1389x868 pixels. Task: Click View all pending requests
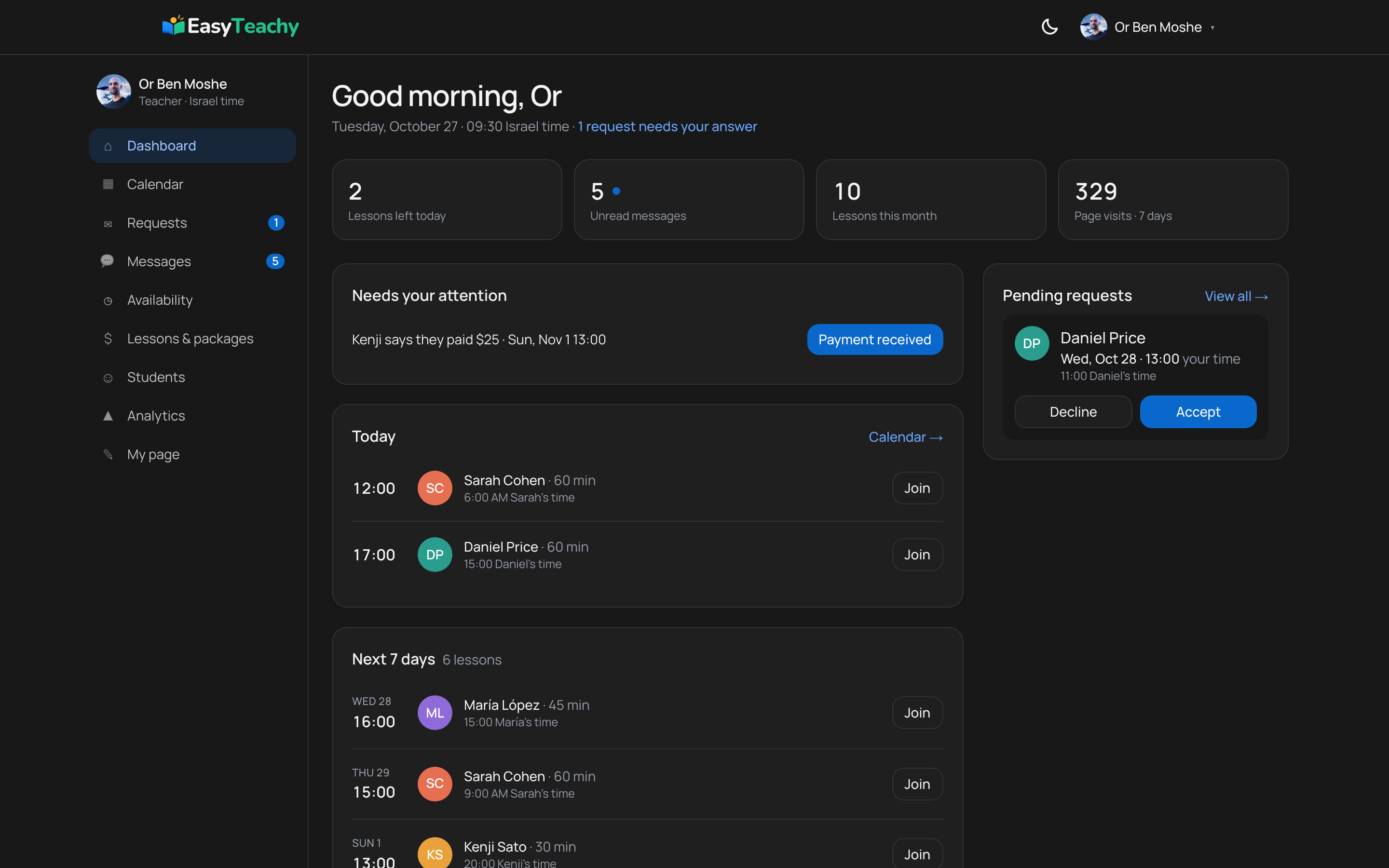1236,296
